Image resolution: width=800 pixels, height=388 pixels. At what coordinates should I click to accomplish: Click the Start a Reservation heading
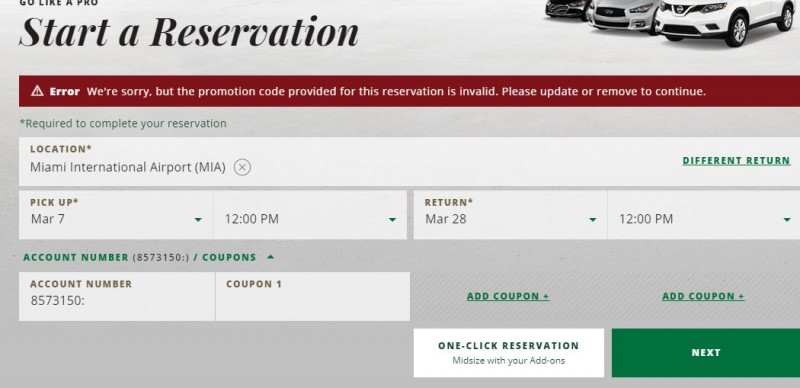(189, 32)
